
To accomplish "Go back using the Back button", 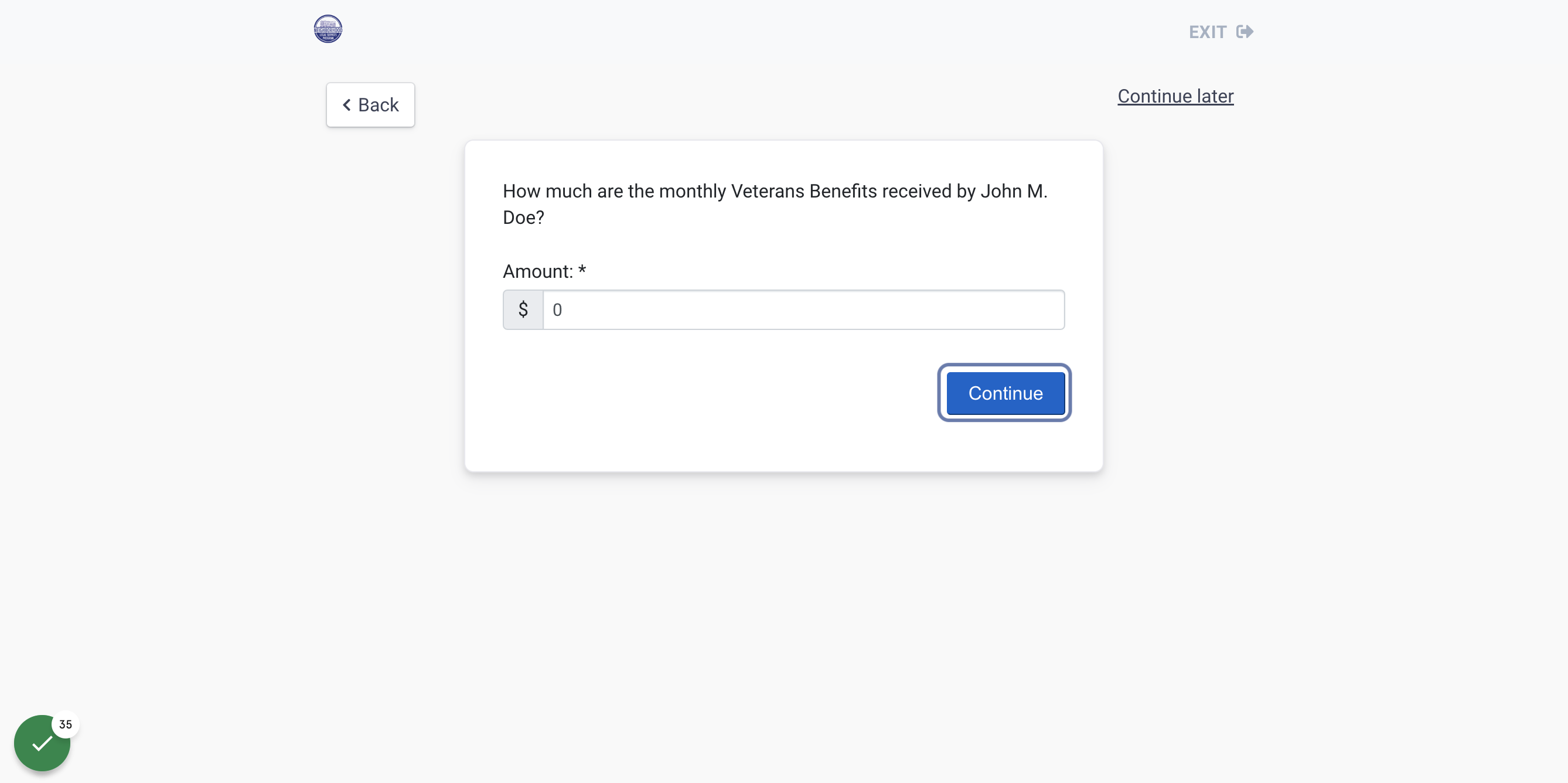I will [370, 105].
